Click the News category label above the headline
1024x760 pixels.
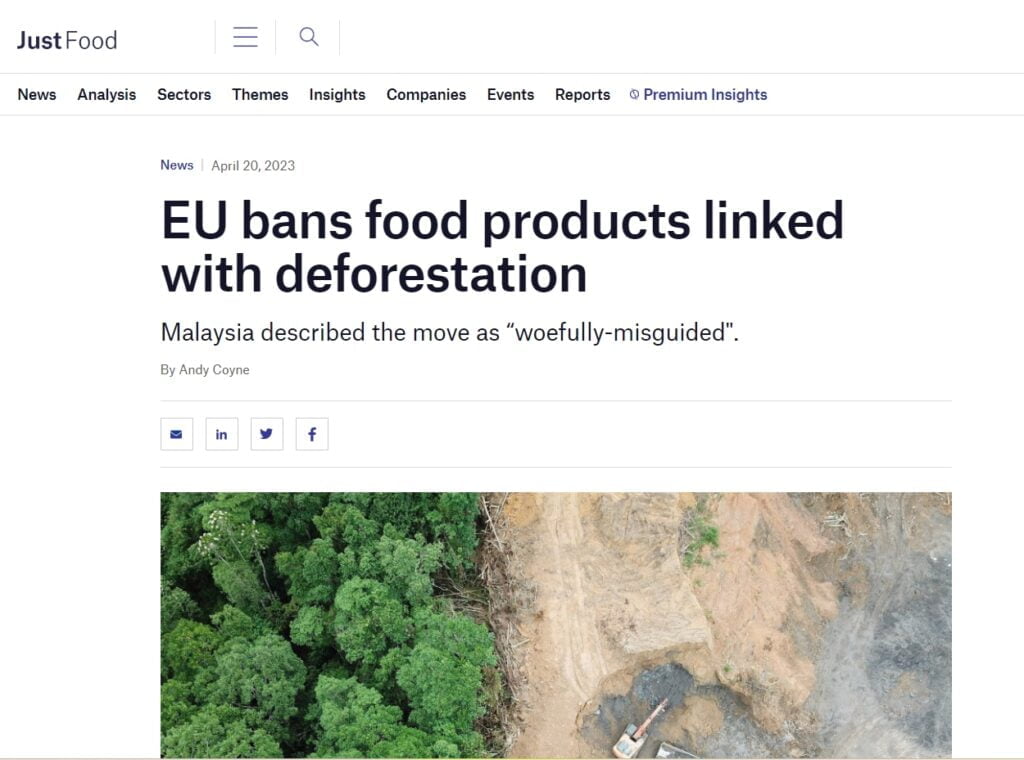pos(176,165)
